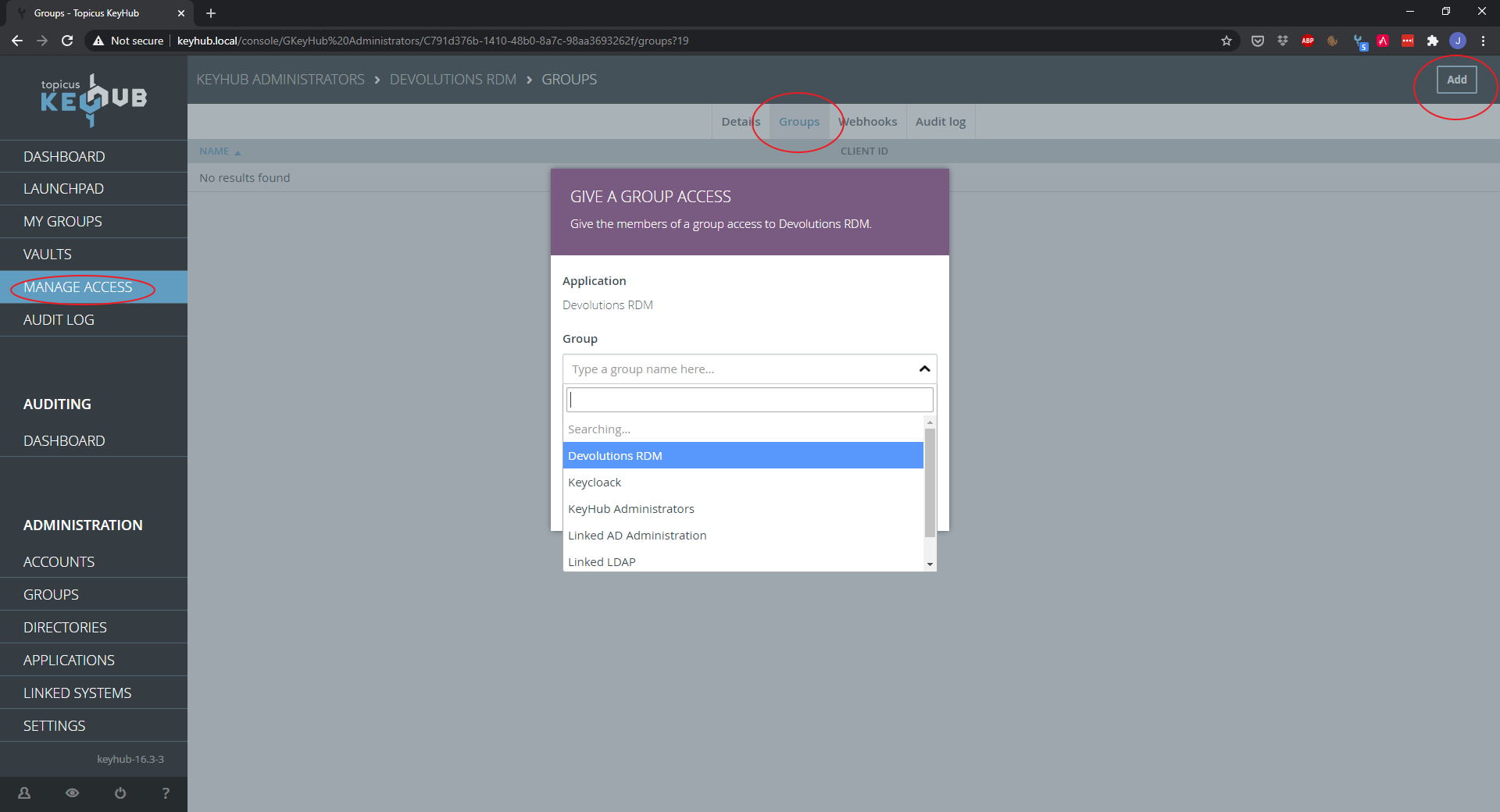Screen dimensions: 1500x812
Task: Open the Pocket extension icon
Action: click(1258, 41)
